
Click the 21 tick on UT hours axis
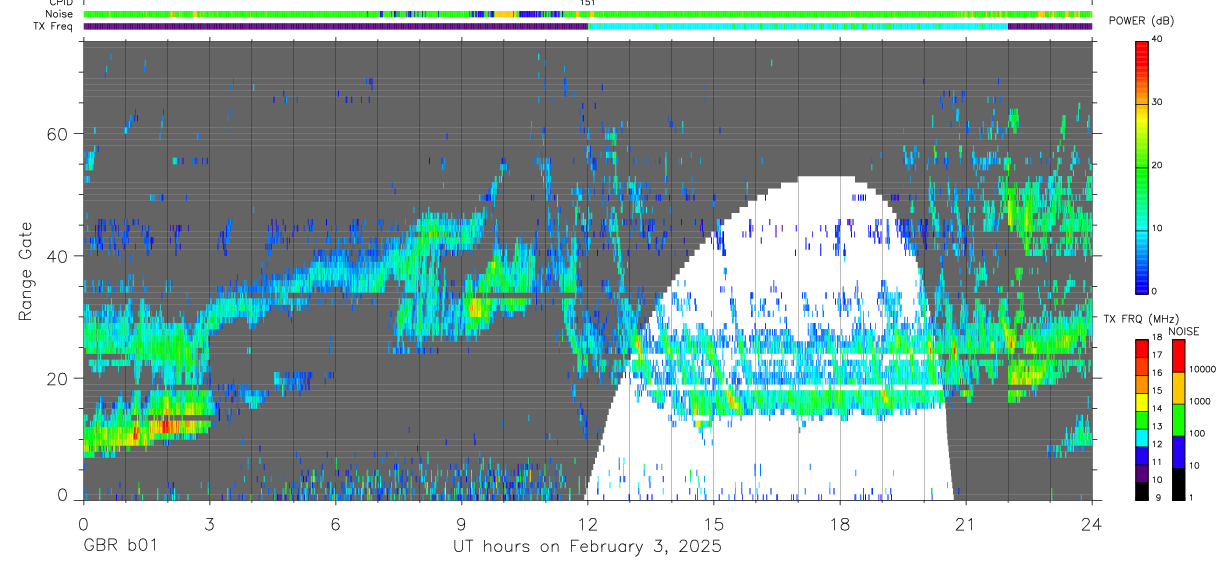pyautogui.click(x=966, y=523)
